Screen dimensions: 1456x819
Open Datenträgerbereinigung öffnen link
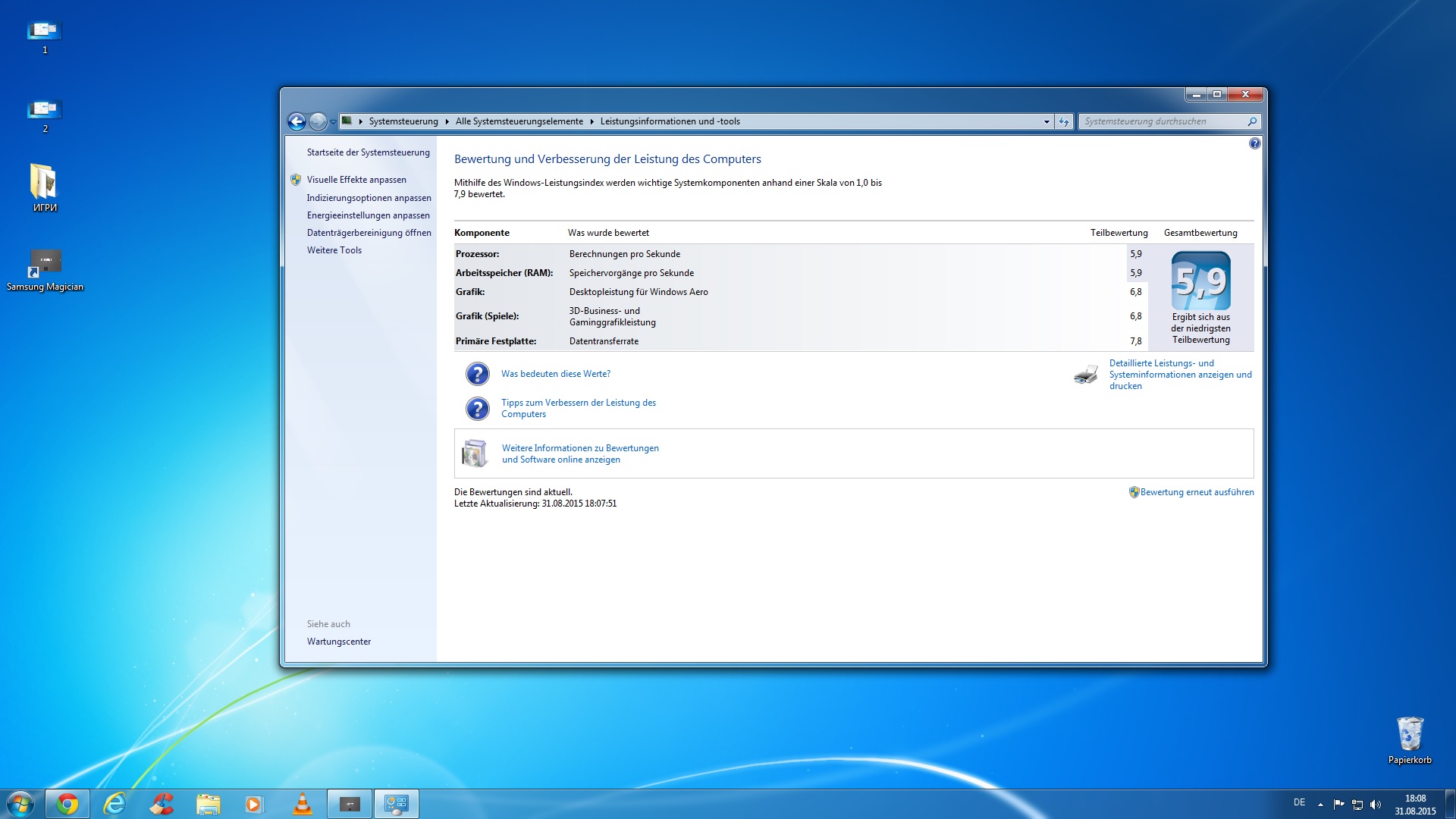(x=369, y=233)
